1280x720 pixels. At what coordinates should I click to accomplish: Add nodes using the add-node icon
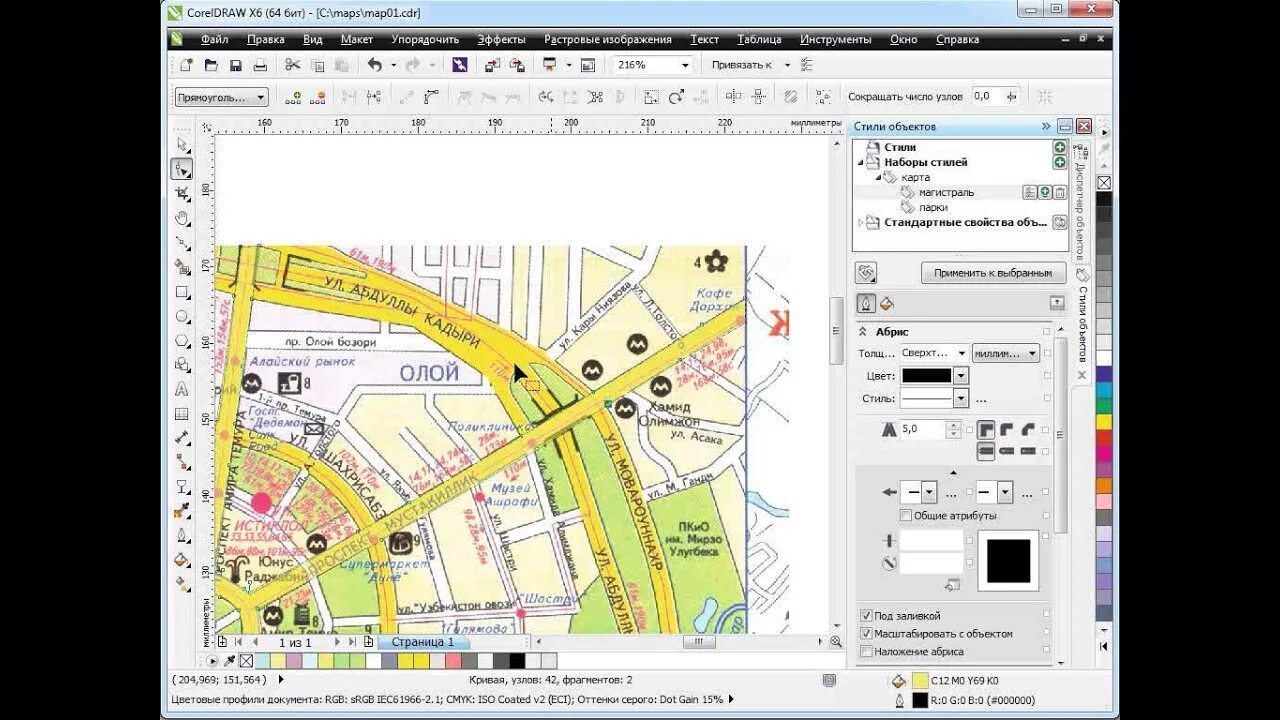(x=293, y=97)
